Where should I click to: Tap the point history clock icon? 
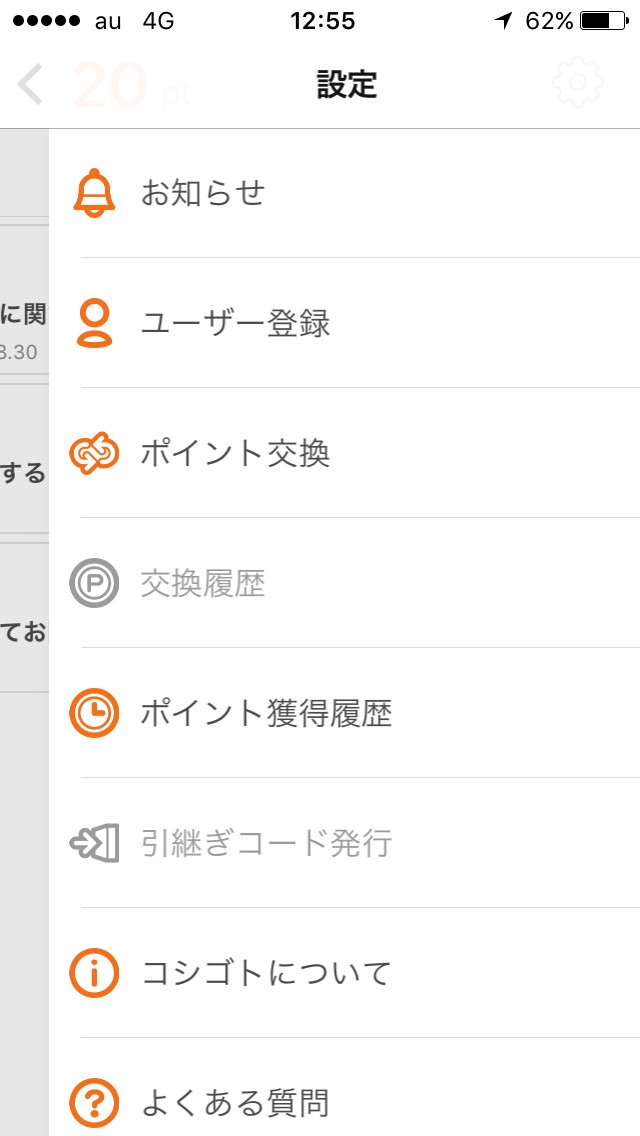(x=95, y=713)
